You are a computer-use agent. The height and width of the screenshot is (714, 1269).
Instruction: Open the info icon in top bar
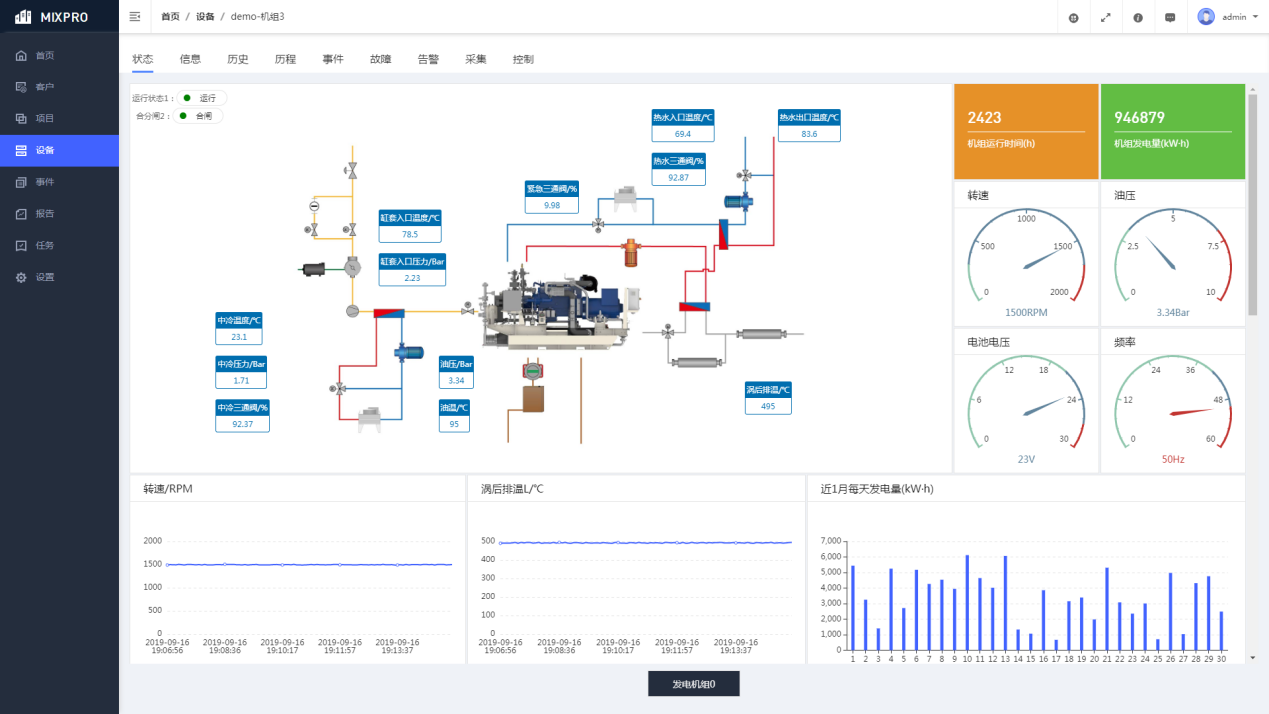click(x=1138, y=18)
